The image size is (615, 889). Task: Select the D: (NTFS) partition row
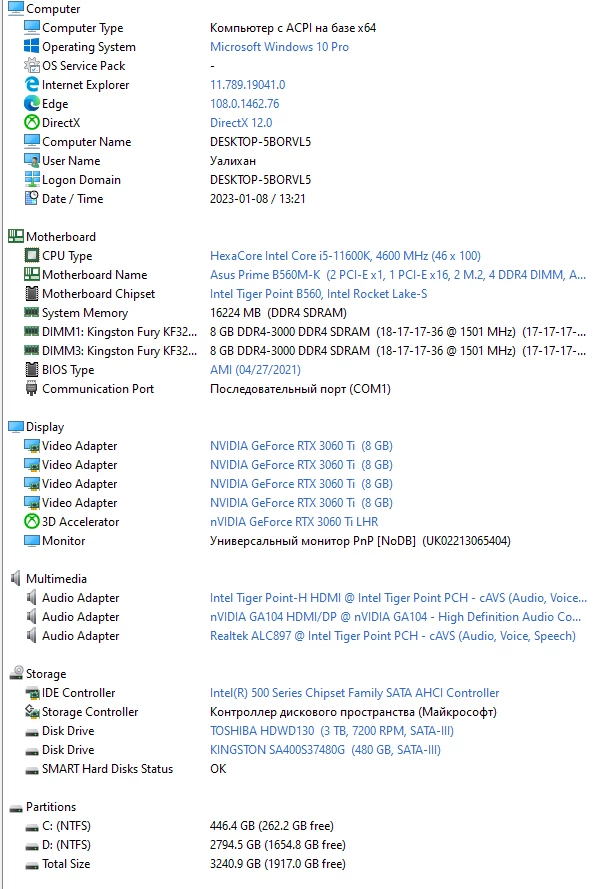tap(185, 845)
